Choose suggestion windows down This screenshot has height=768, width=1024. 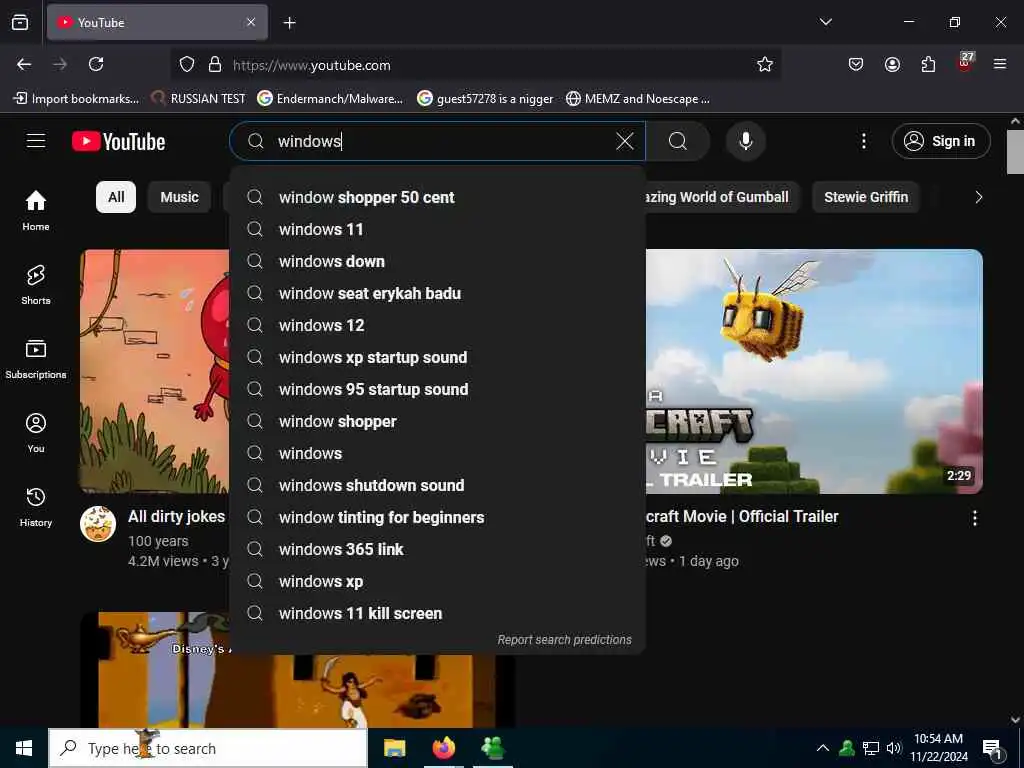(438, 261)
